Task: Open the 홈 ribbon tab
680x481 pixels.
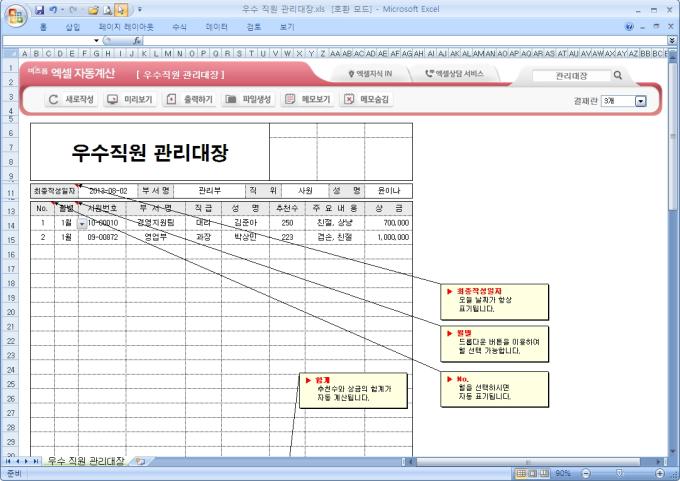Action: 43,27
